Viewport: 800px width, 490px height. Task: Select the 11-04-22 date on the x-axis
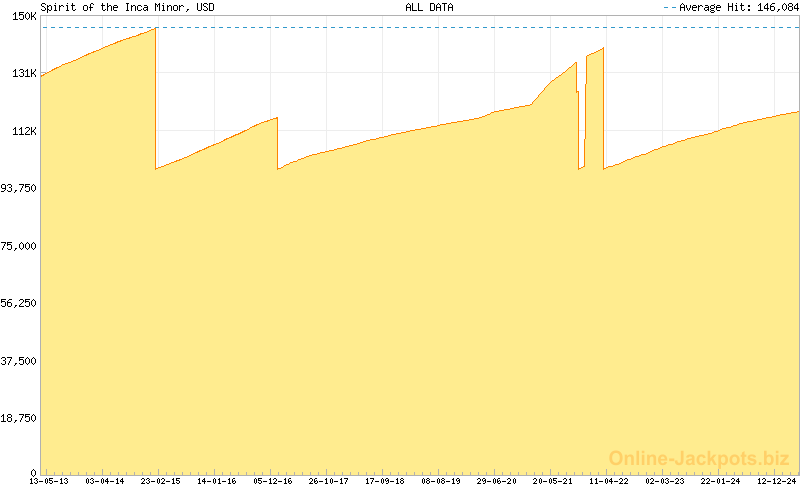608,482
